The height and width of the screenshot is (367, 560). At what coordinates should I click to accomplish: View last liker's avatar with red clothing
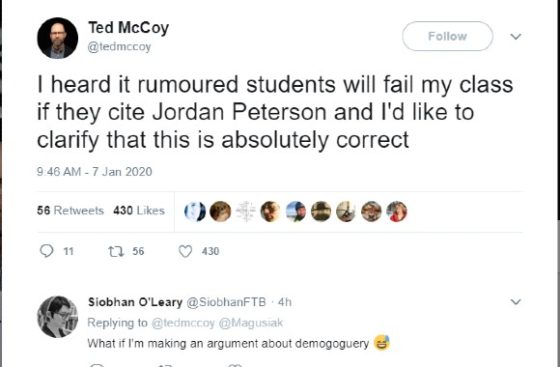[396, 211]
